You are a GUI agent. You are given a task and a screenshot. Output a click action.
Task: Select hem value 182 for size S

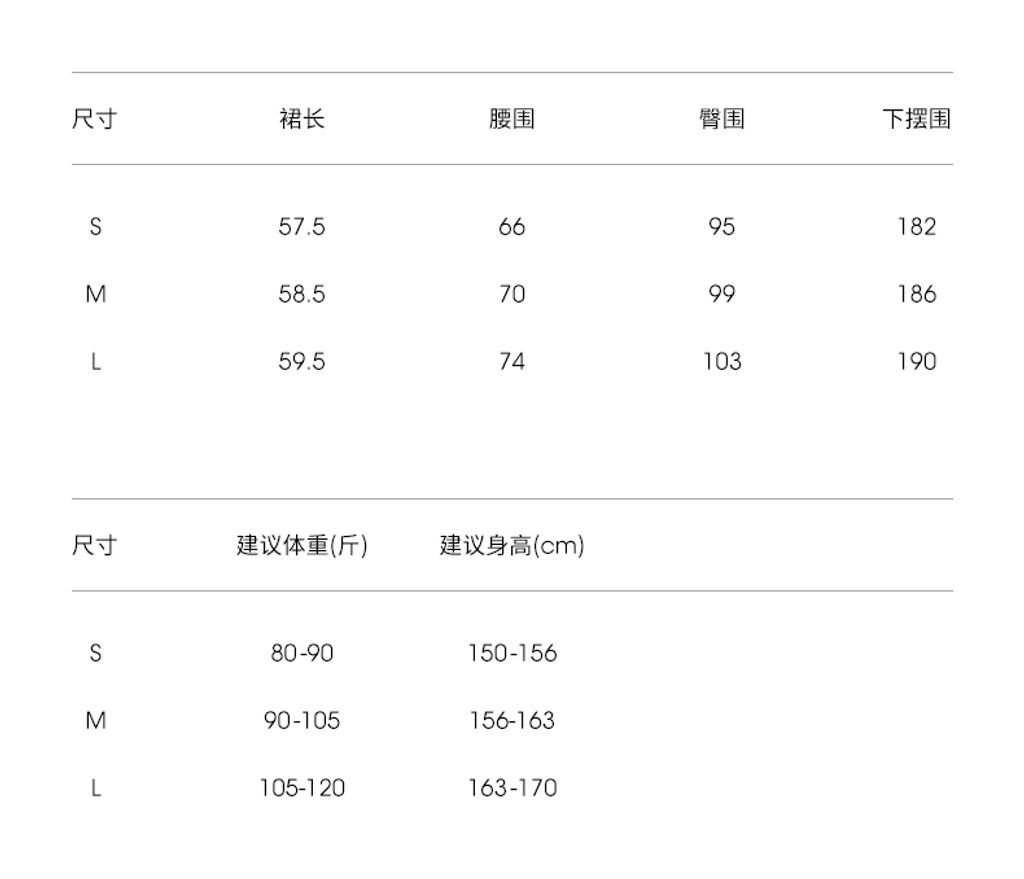(916, 227)
